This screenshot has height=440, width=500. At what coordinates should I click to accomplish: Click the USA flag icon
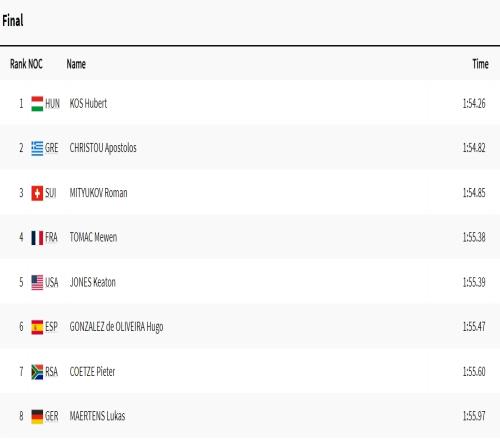(x=37, y=283)
